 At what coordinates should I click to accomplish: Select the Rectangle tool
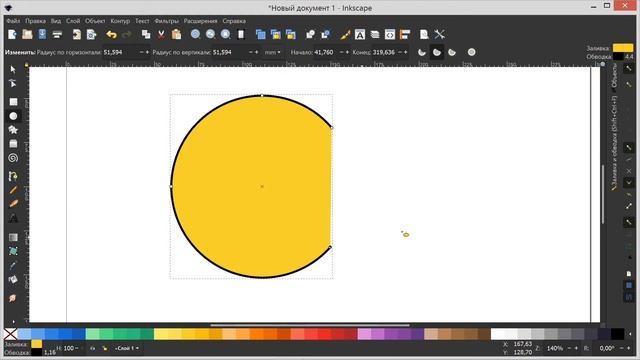(x=13, y=102)
